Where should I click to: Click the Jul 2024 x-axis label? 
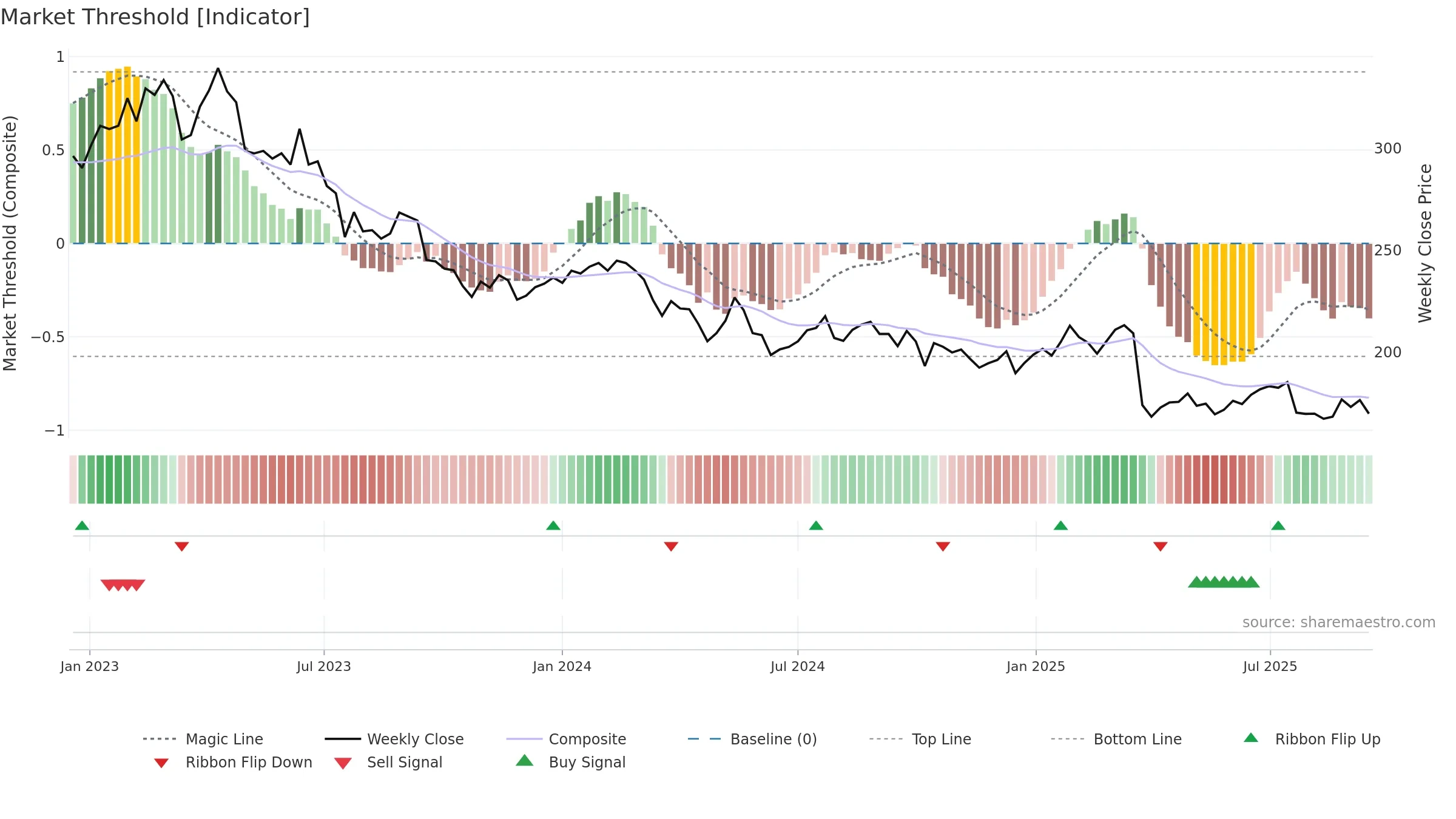797,666
